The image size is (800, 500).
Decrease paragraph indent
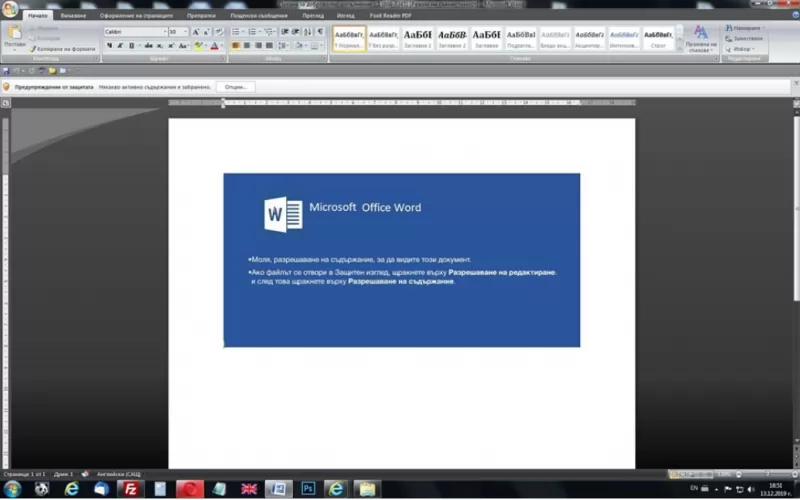[x=285, y=32]
